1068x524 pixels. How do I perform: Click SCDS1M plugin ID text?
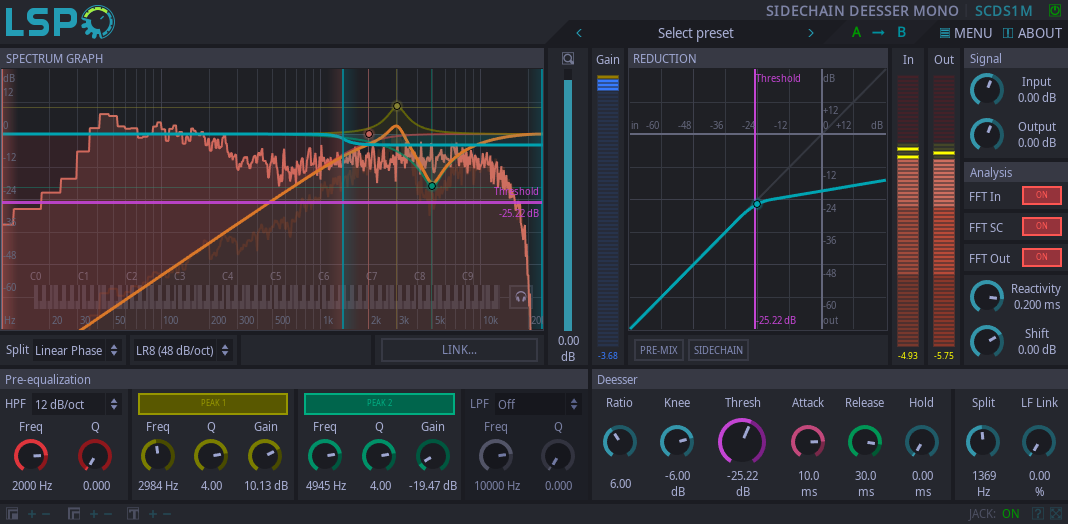click(x=1003, y=11)
